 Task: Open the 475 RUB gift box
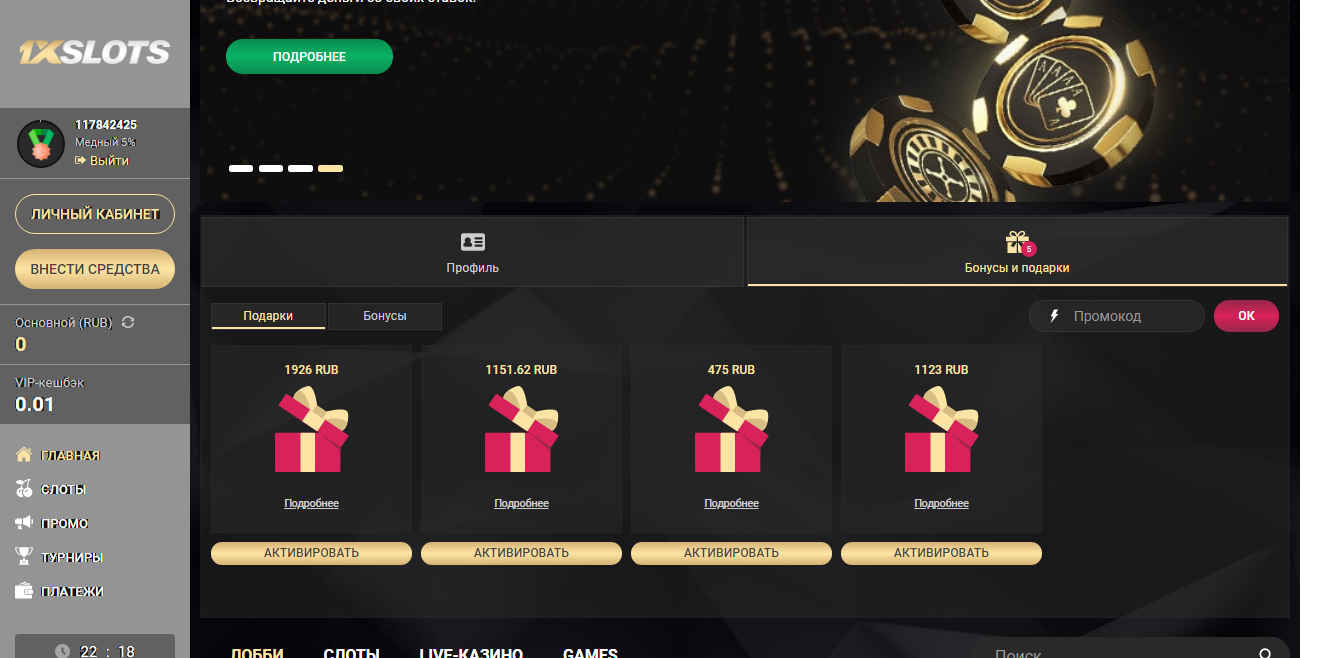731,430
